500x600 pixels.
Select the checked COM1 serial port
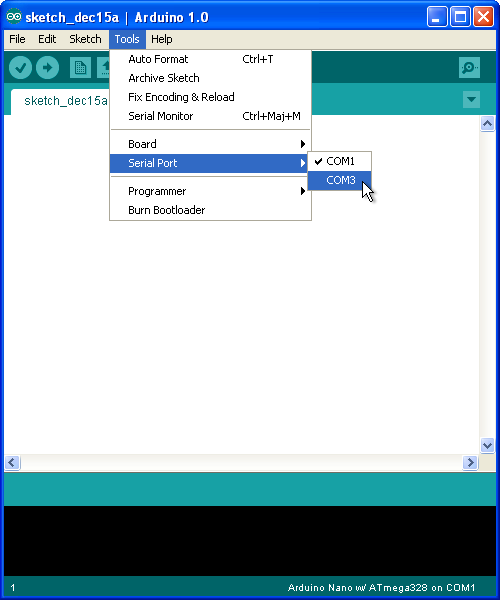tap(339, 161)
